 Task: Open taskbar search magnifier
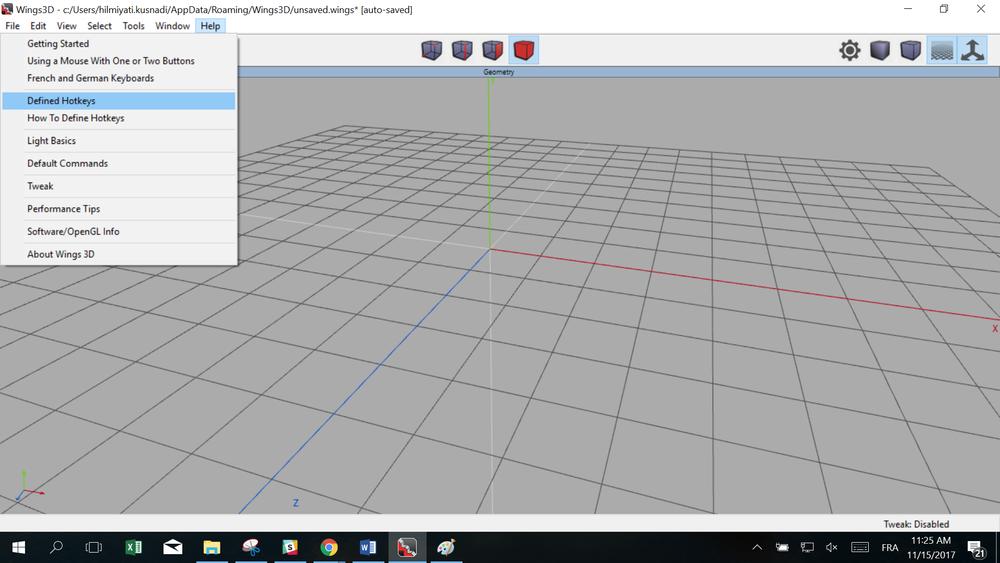[56, 547]
